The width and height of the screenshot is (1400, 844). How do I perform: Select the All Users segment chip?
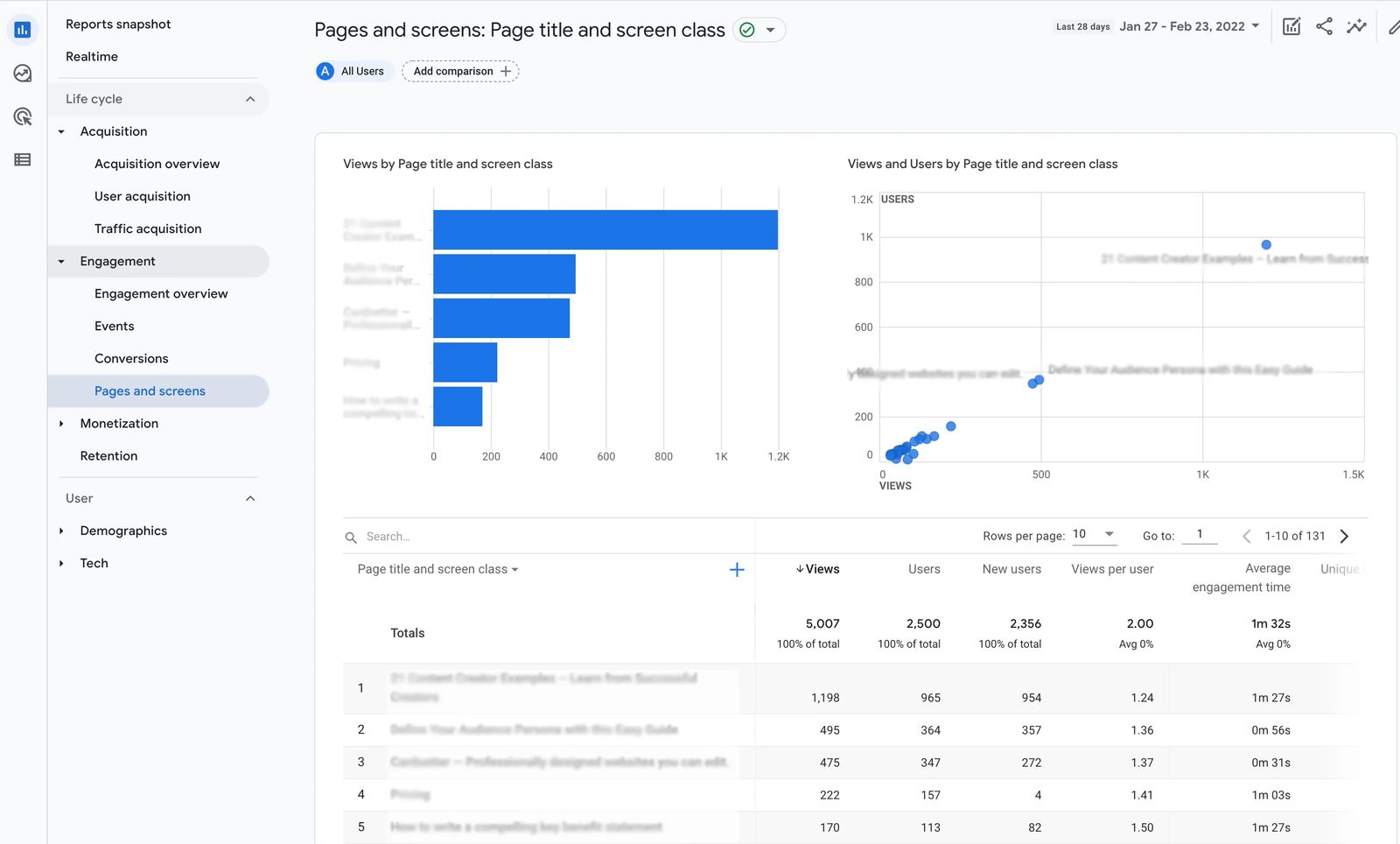[x=353, y=71]
